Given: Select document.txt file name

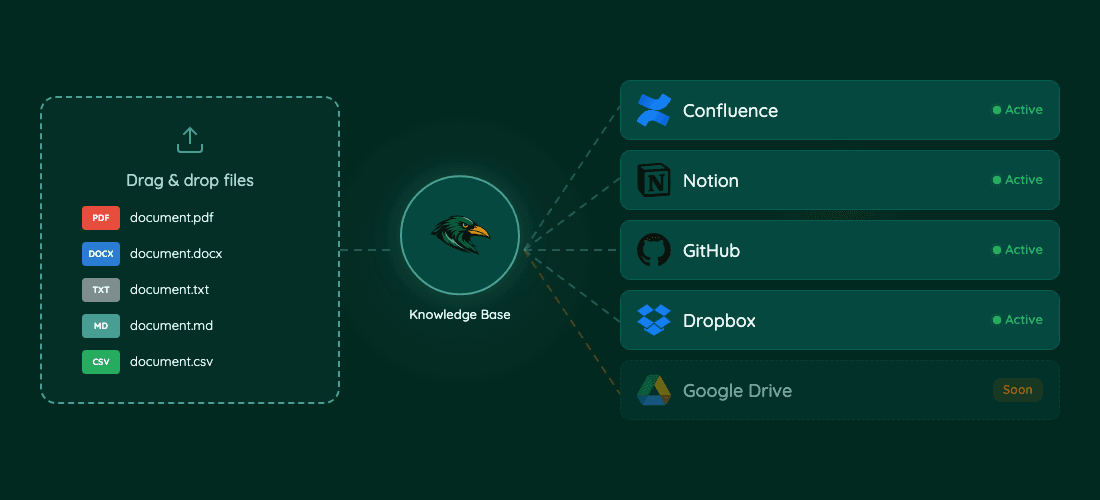Looking at the screenshot, I should [169, 290].
